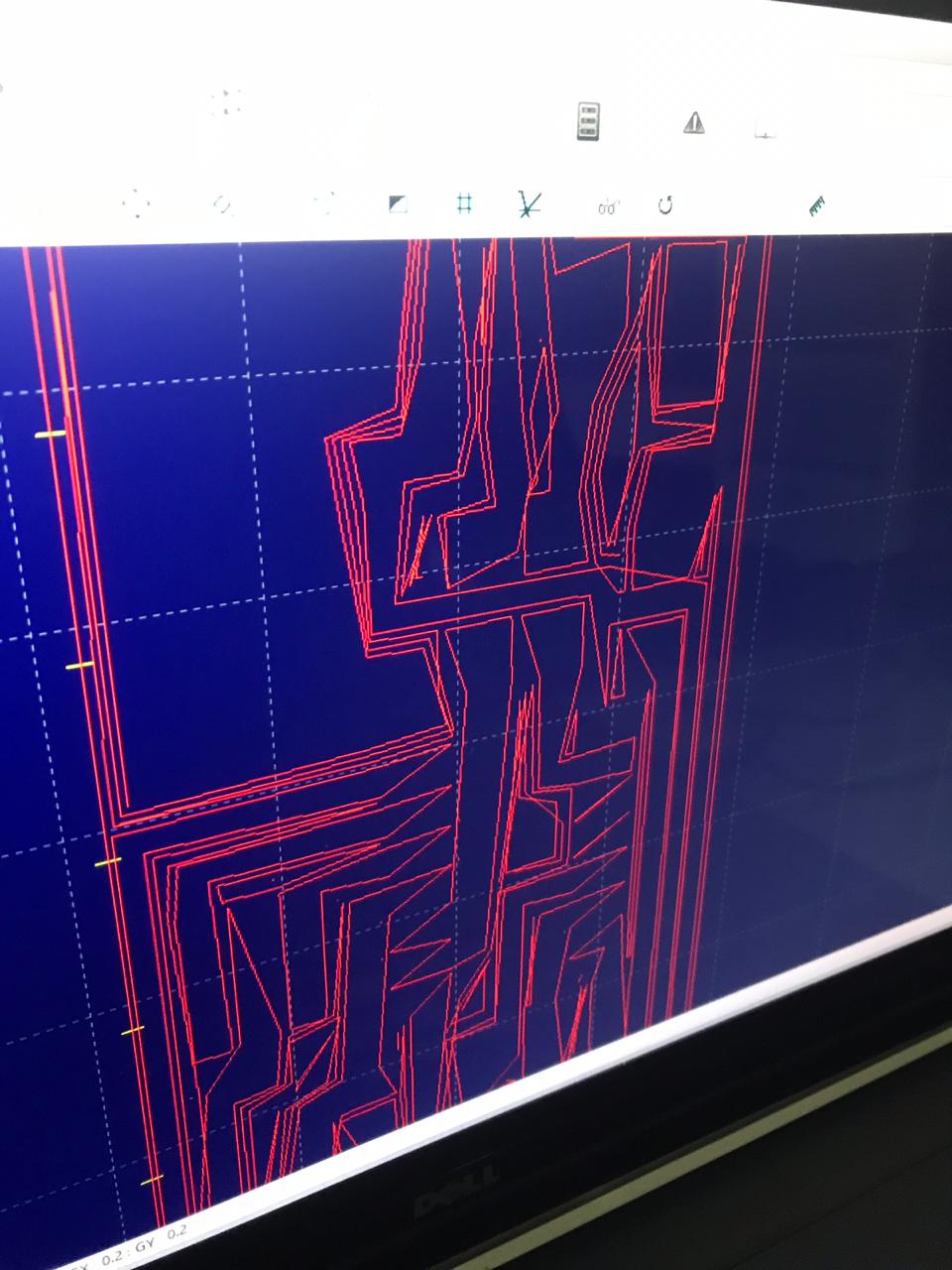Click the warning triangle indicator

(694, 121)
